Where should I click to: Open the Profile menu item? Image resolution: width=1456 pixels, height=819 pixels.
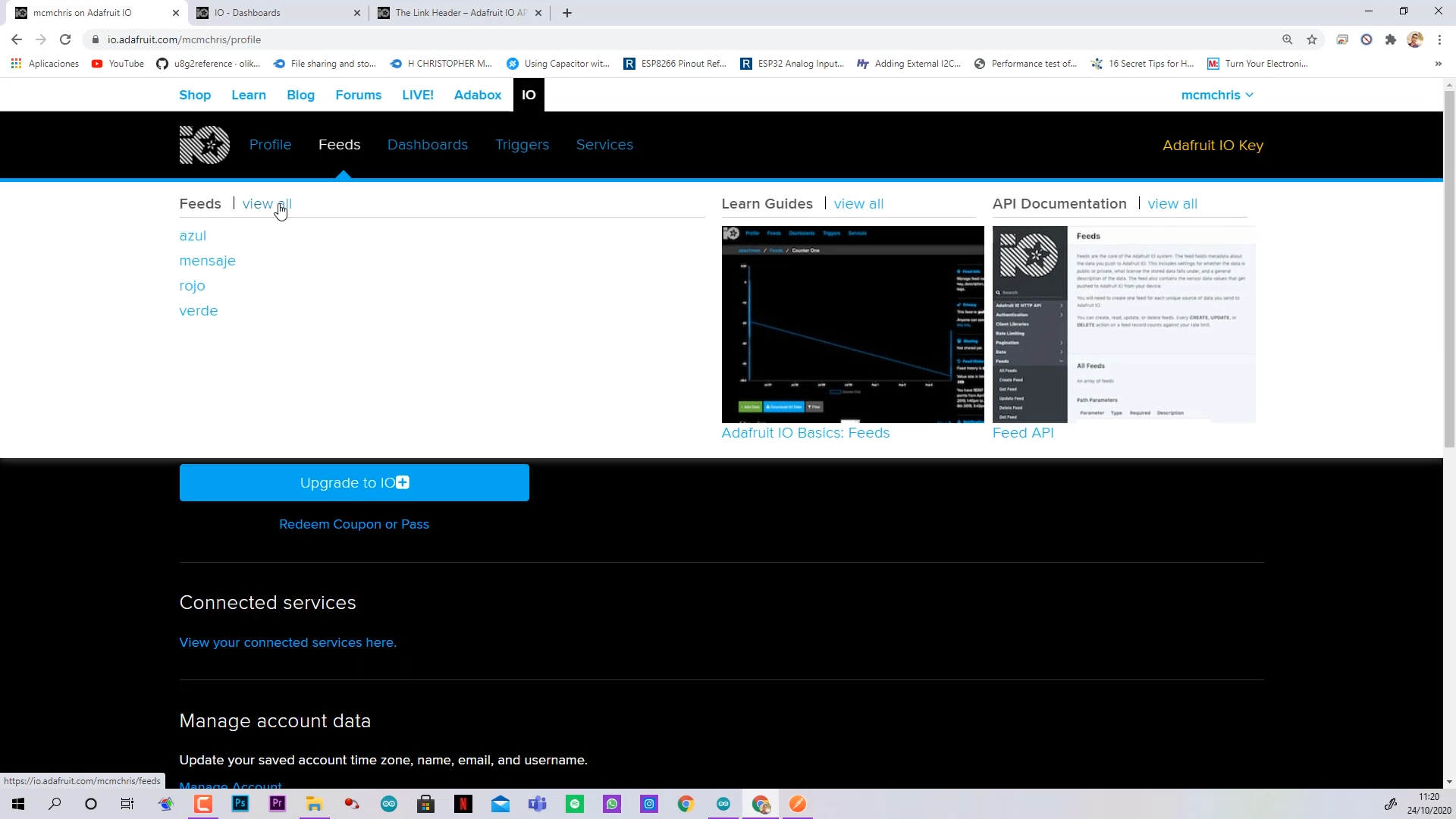[x=270, y=145]
